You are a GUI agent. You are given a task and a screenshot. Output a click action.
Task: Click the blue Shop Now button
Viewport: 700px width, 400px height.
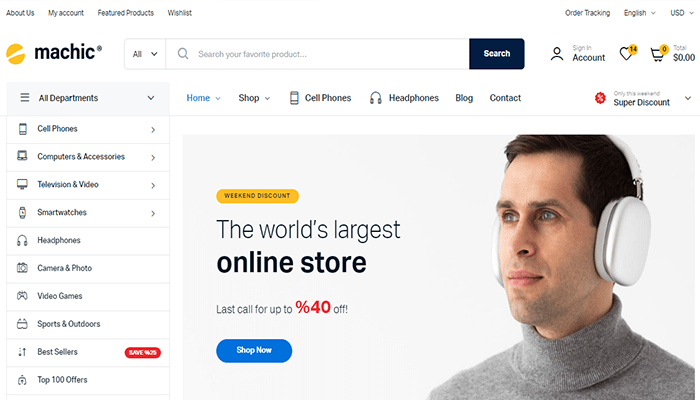click(254, 350)
